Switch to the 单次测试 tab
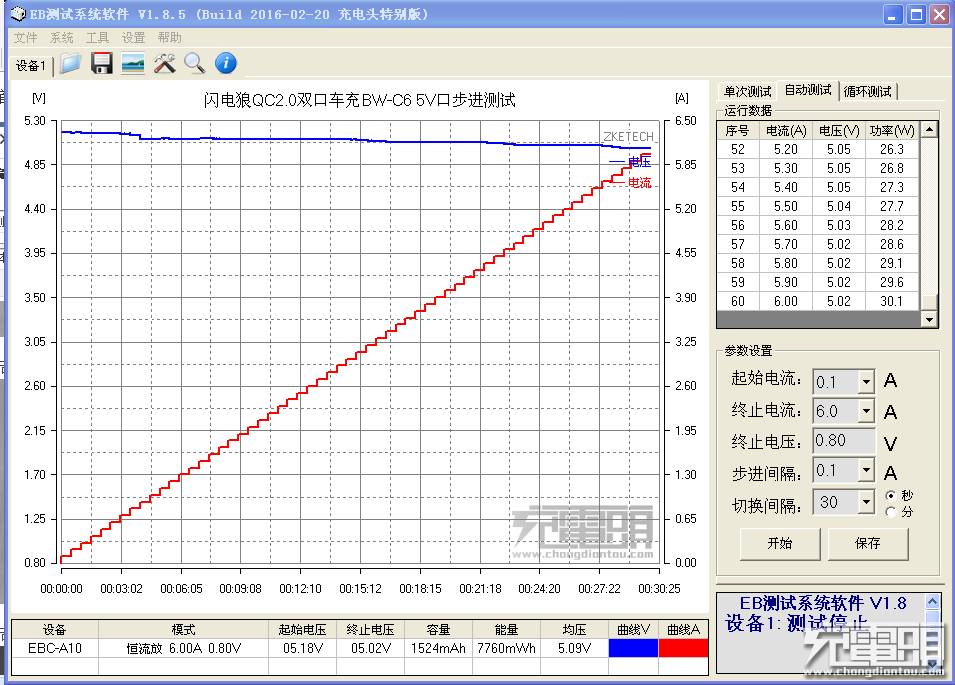The width and height of the screenshot is (955, 685). click(x=747, y=91)
